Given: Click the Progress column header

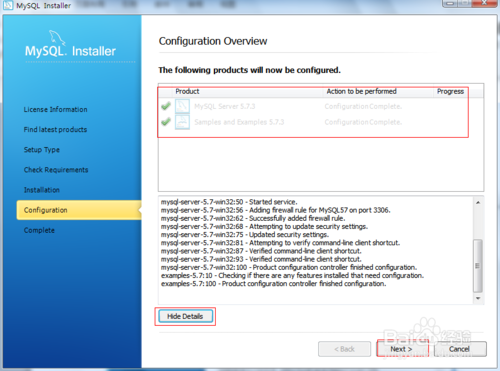Looking at the screenshot, I should pyautogui.click(x=450, y=91).
